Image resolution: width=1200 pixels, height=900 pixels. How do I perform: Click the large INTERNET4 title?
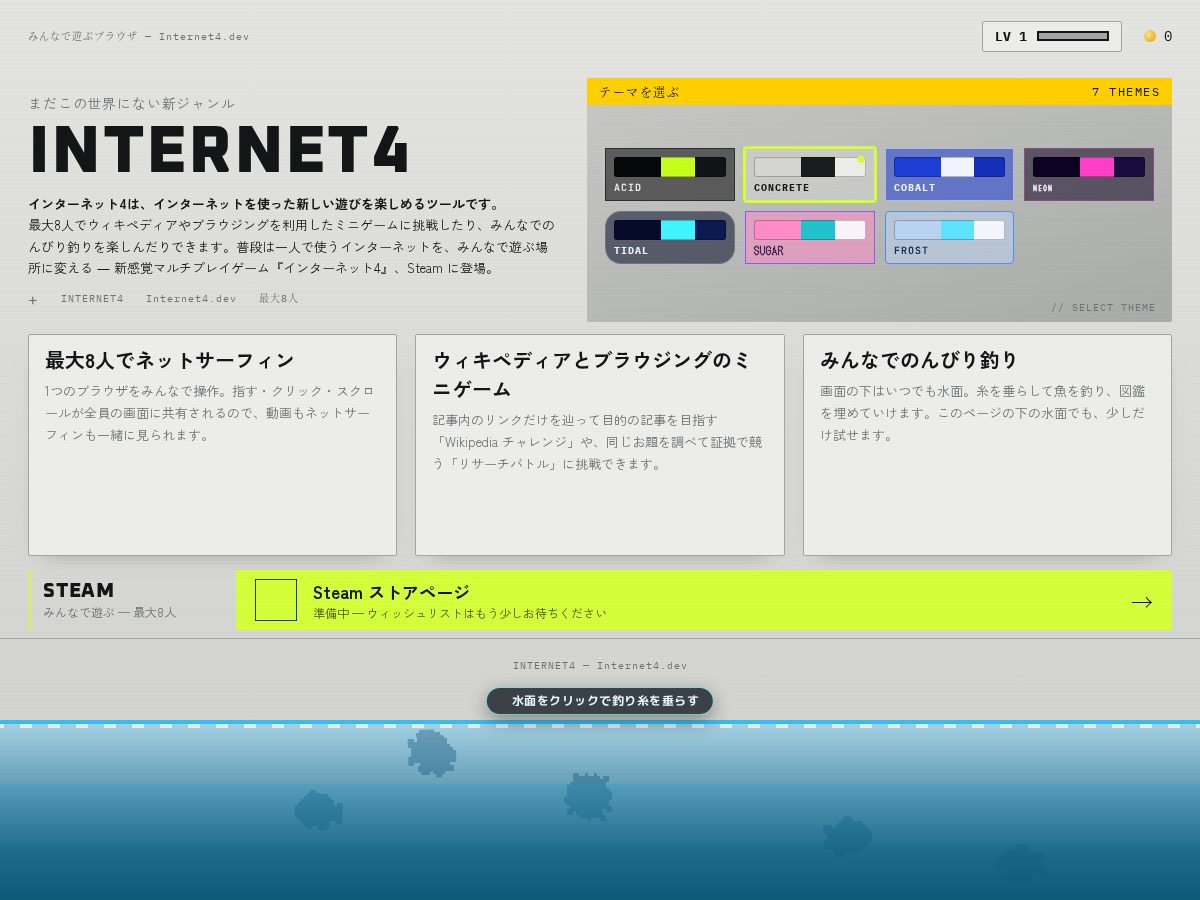pos(220,150)
